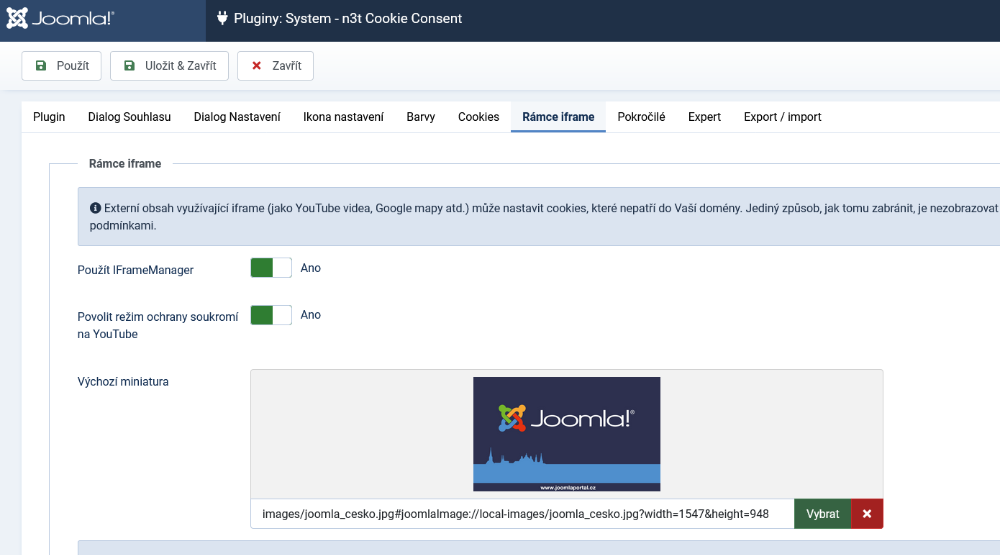Toggle the Použít IFrameManager switch
This screenshot has height=555, width=1000.
(x=271, y=268)
